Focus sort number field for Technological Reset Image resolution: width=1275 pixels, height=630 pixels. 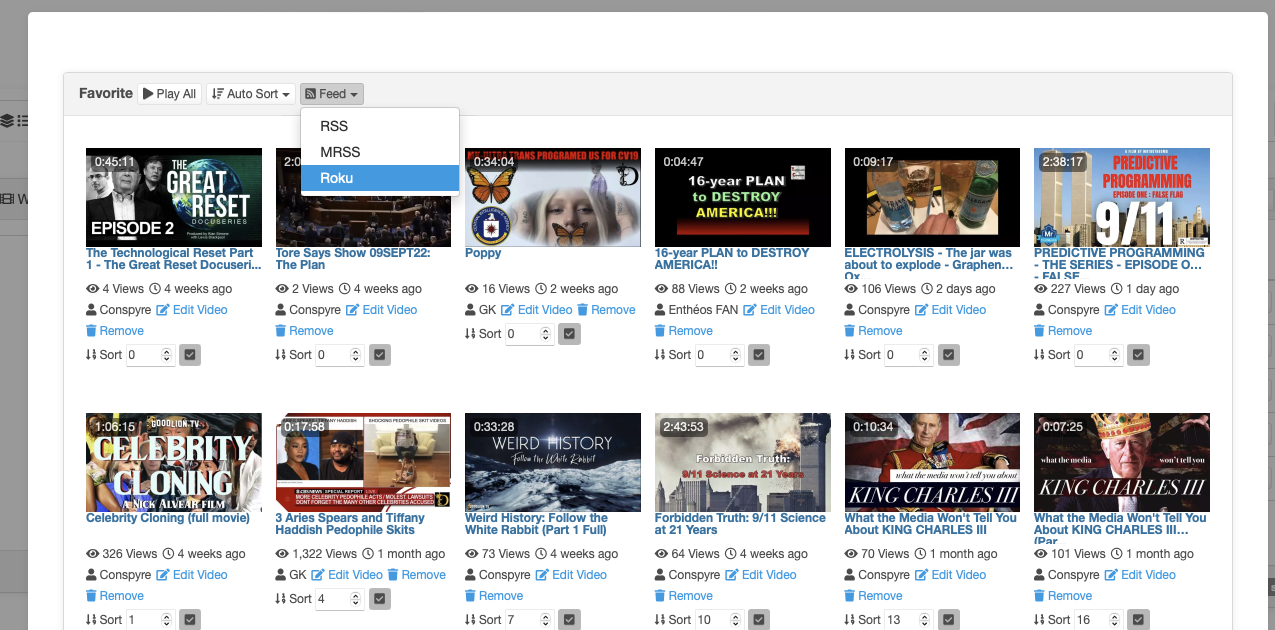coord(150,355)
